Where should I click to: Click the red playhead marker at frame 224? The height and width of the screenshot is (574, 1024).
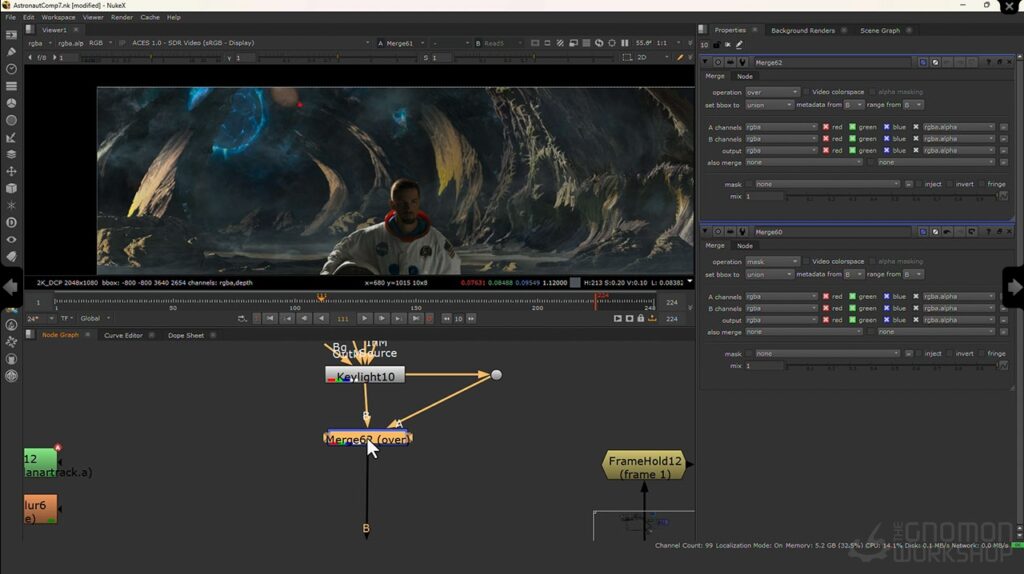click(x=595, y=300)
